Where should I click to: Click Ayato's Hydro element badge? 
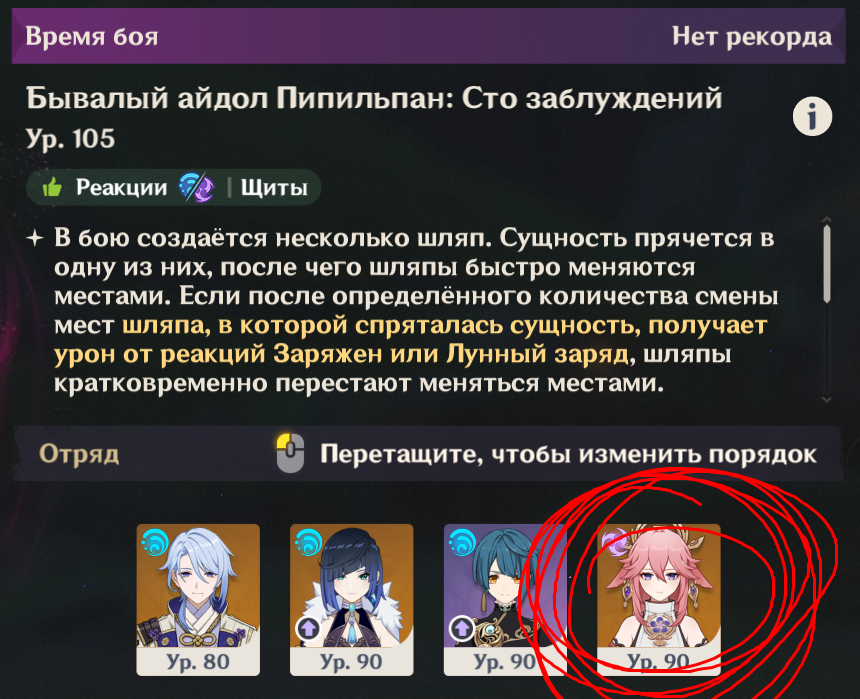pos(155,542)
